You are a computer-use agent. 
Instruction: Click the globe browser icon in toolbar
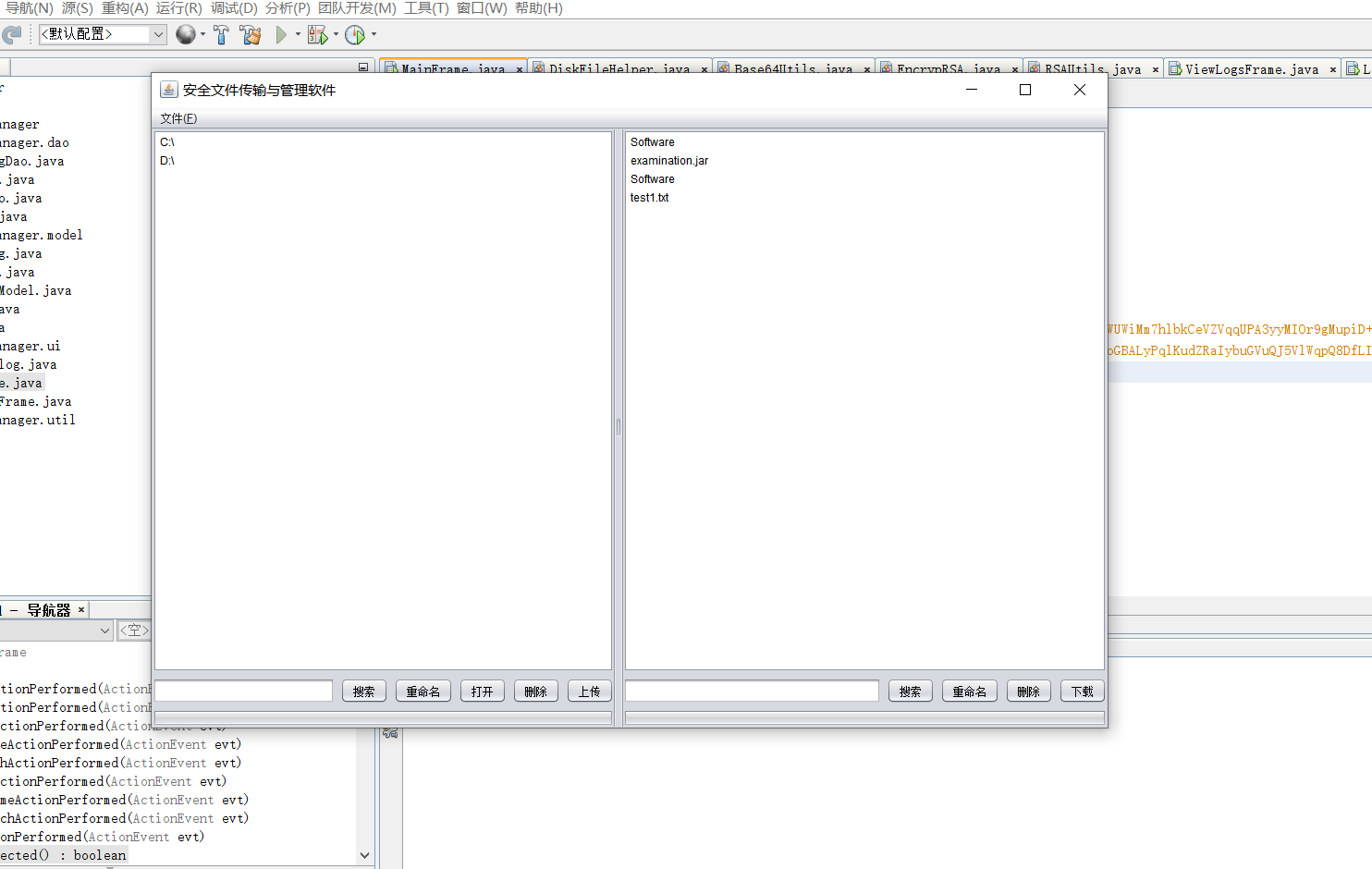[x=186, y=34]
